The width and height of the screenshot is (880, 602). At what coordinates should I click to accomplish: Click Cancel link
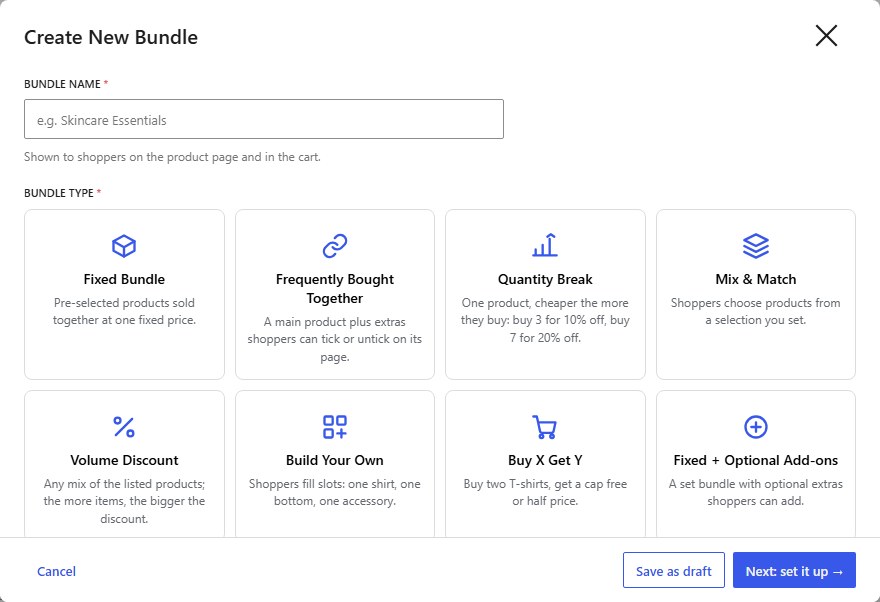(56, 571)
